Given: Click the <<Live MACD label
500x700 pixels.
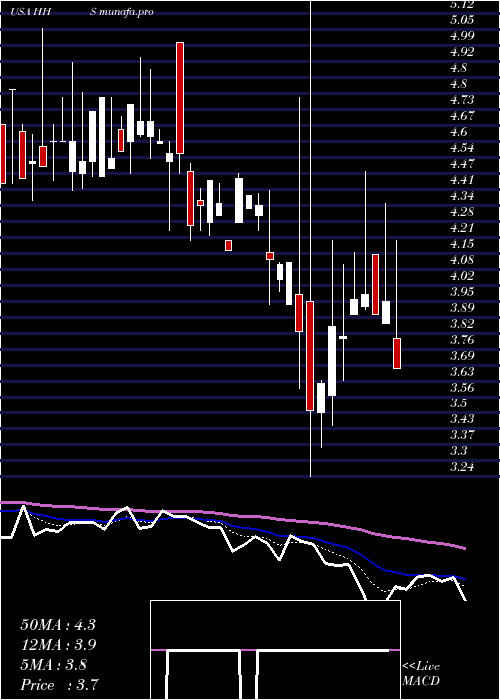Looking at the screenshot, I should pyautogui.click(x=421, y=674).
